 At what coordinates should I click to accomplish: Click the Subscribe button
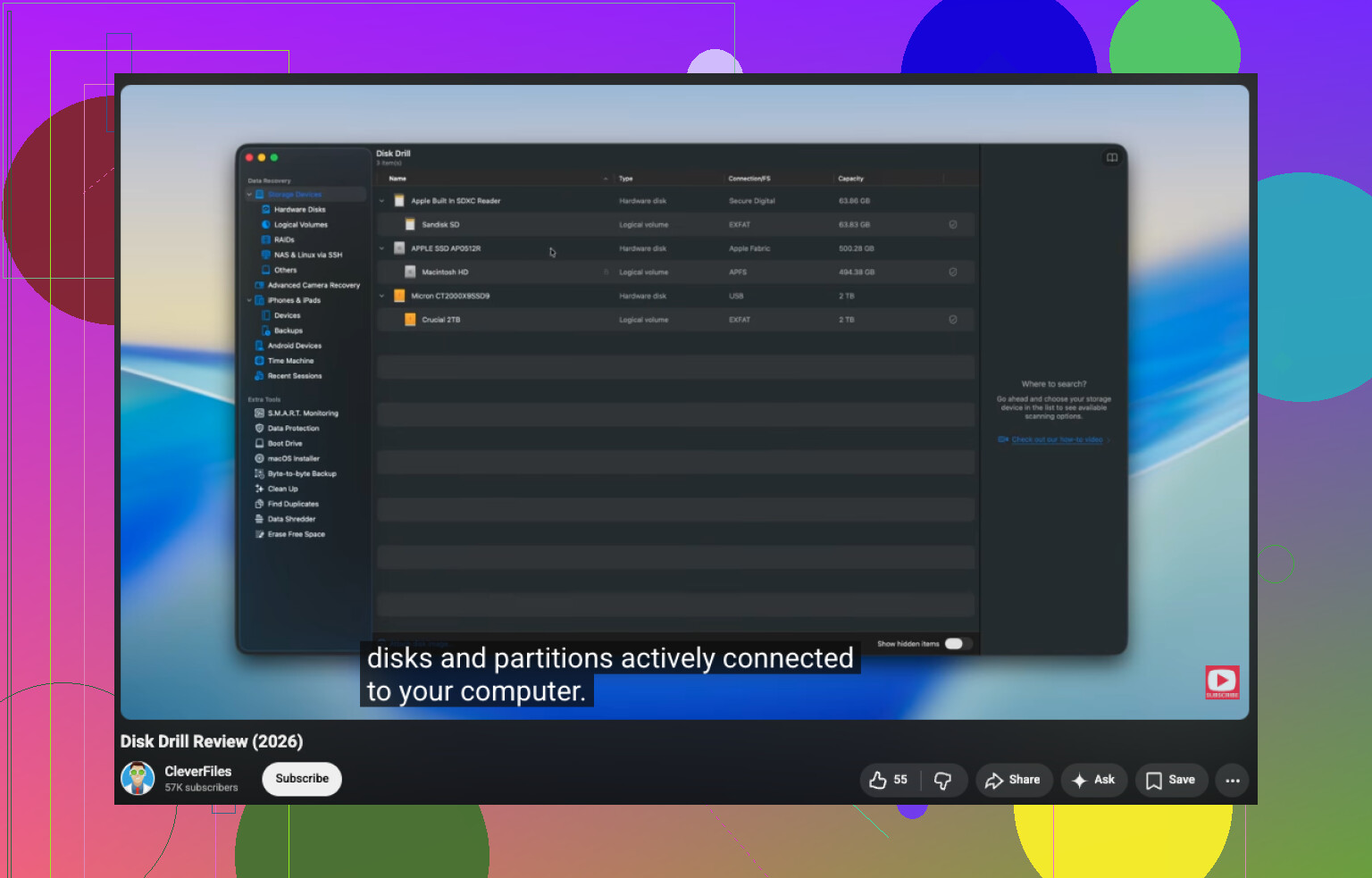click(302, 779)
